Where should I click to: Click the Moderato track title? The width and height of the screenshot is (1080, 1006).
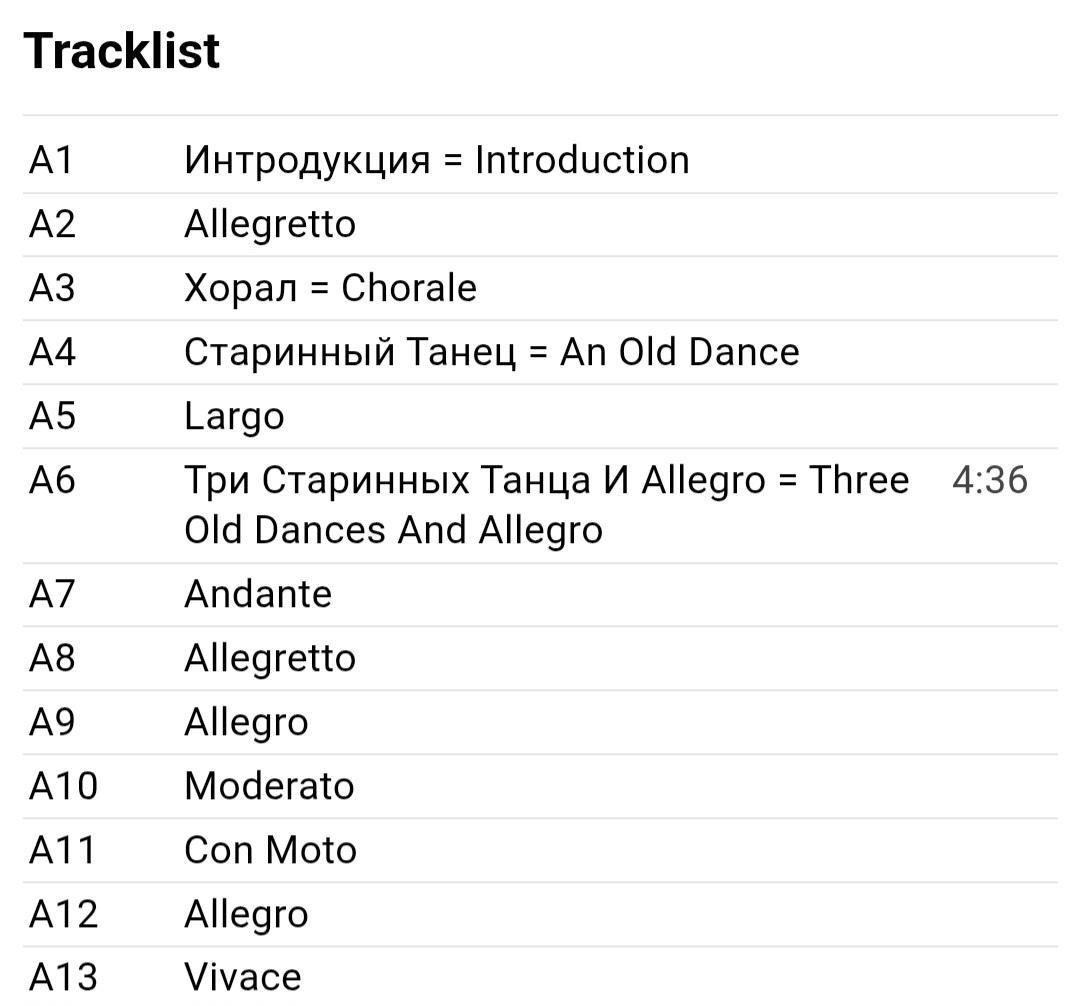(x=269, y=786)
